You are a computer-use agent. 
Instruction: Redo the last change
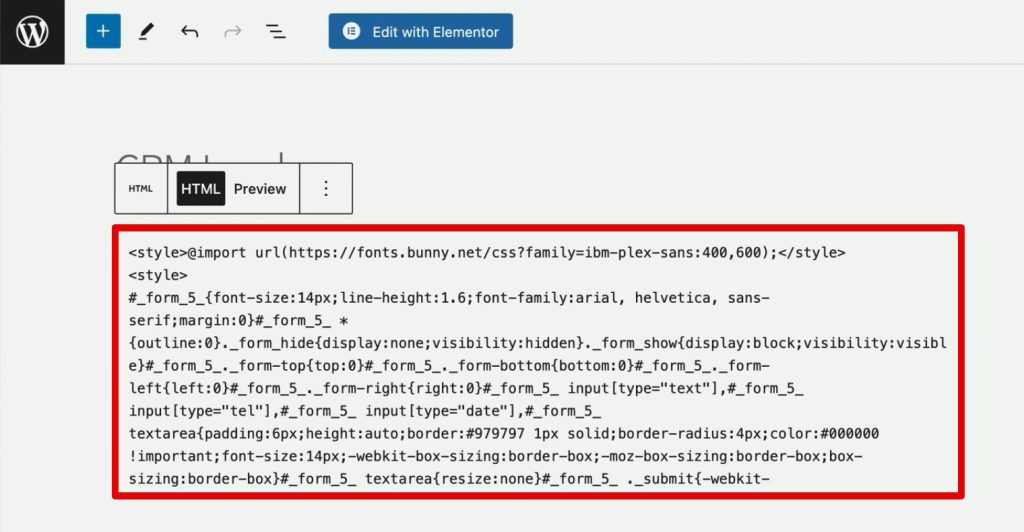232,31
